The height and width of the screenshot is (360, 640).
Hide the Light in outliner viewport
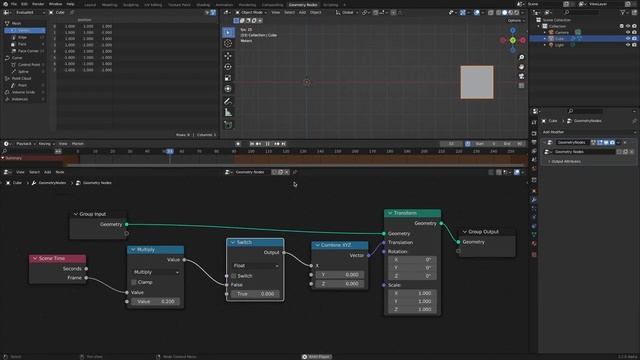(628, 45)
